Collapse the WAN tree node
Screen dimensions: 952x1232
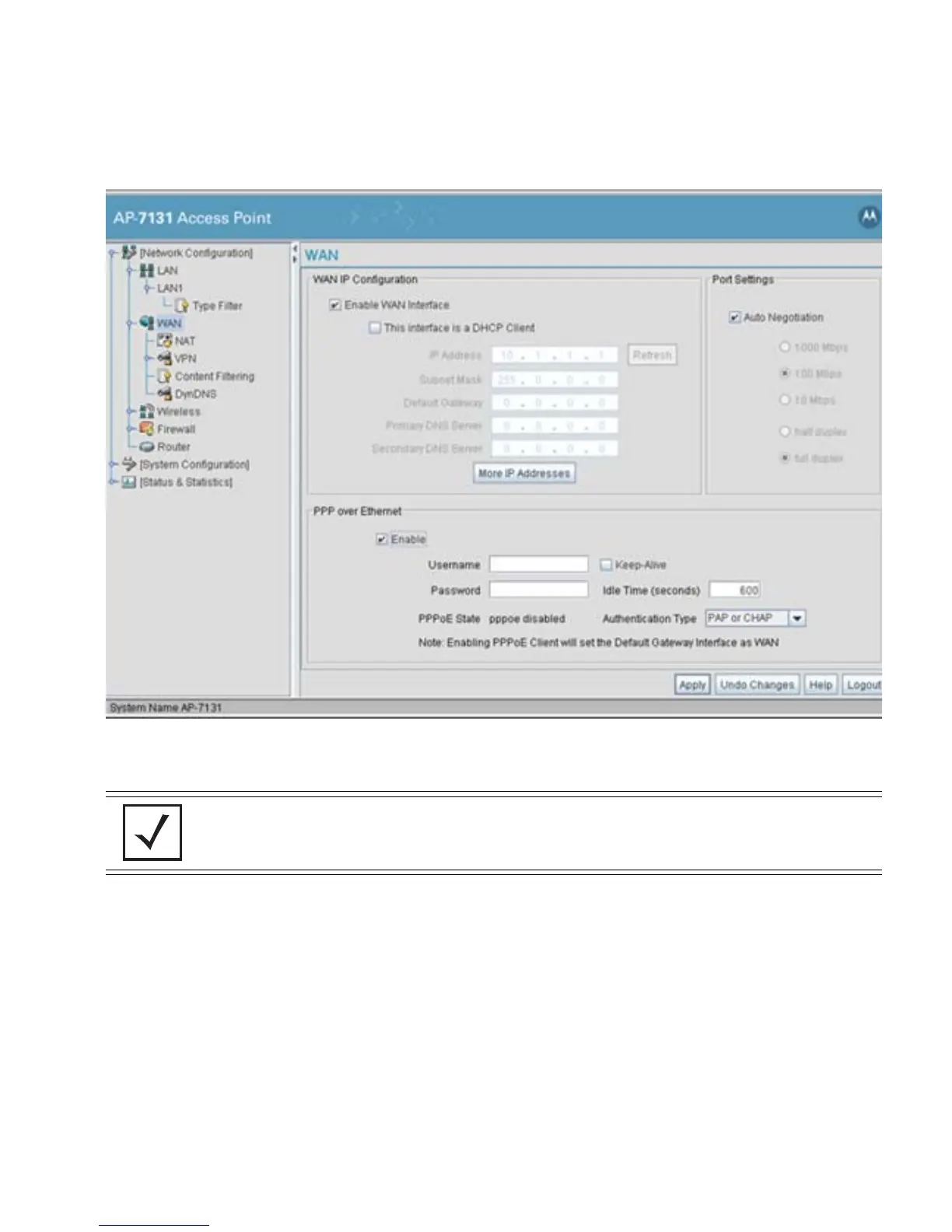(x=131, y=323)
